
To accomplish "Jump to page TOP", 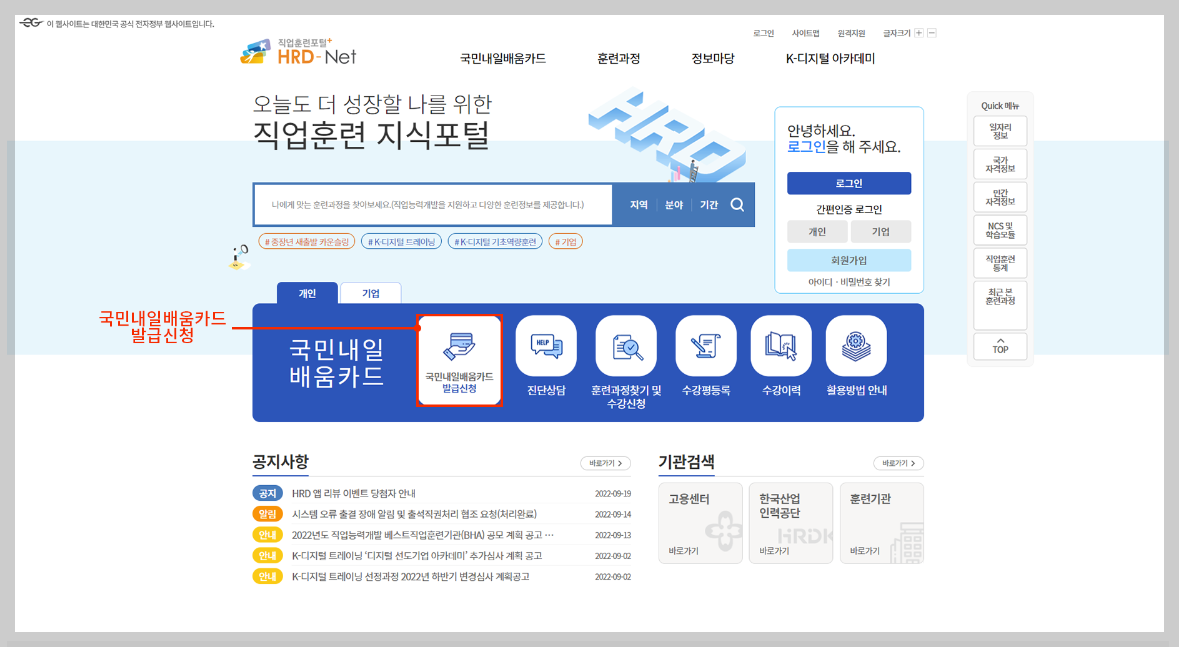I will [x=1000, y=346].
